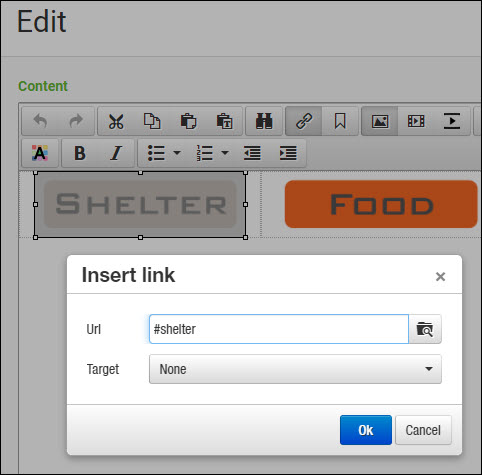482x475 pixels.
Task: Open Find with binoculars icon
Action: coord(264,121)
